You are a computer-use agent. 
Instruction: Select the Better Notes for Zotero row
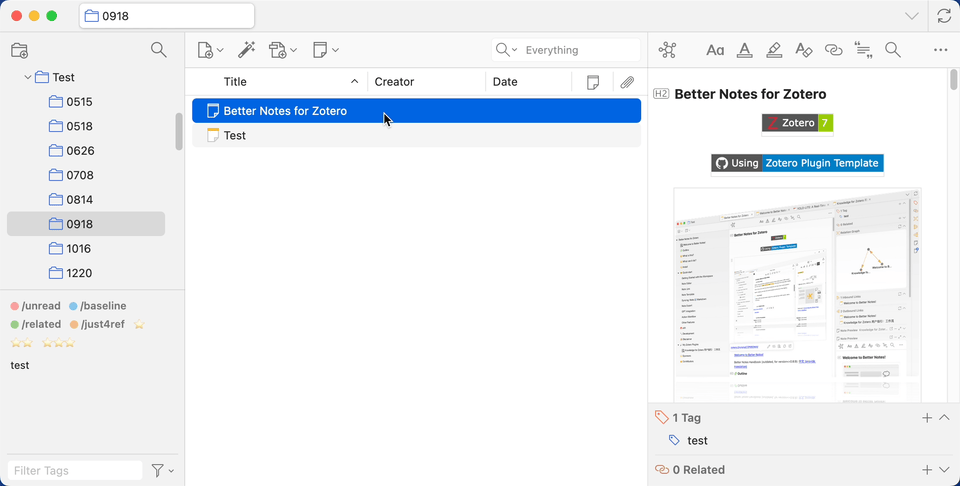click(x=416, y=111)
